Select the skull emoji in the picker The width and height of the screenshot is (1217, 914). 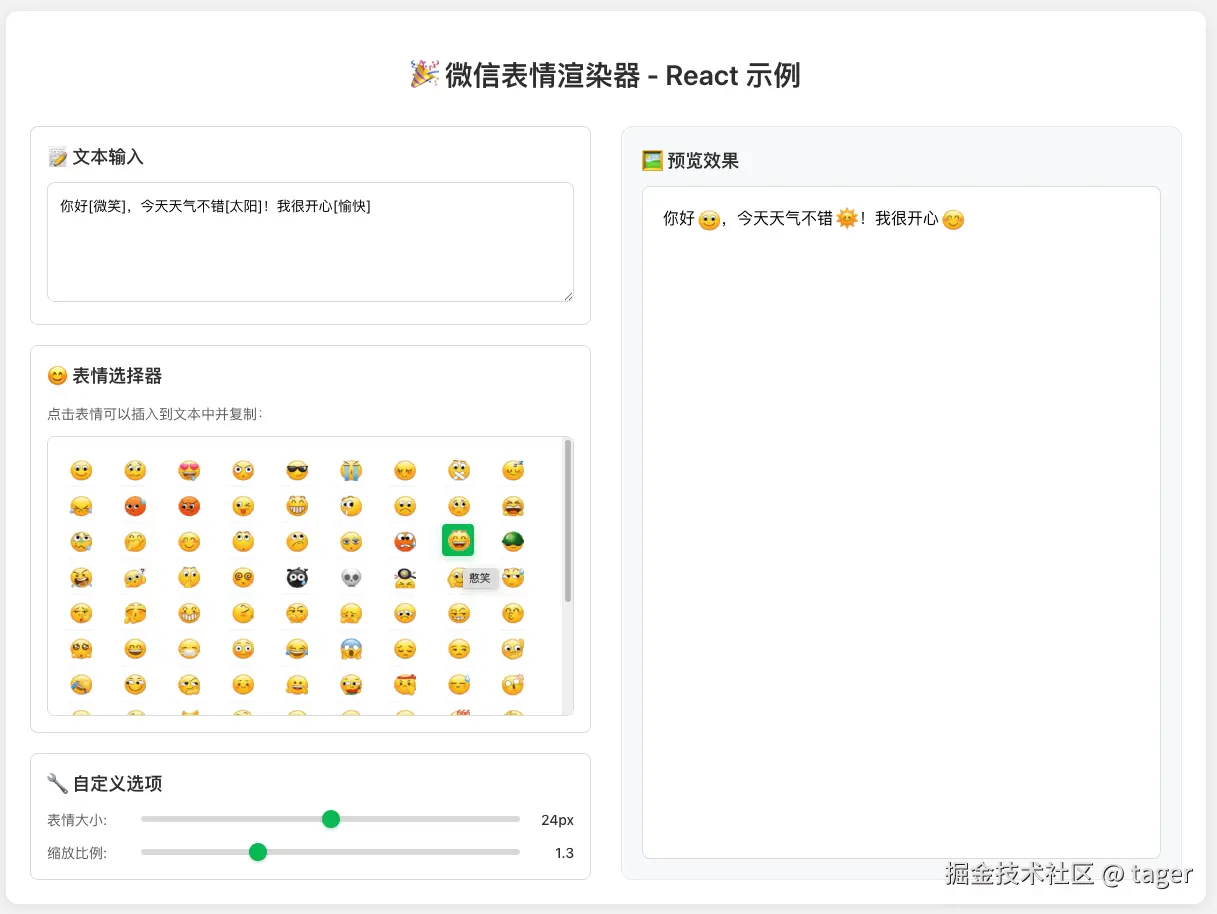(349, 578)
